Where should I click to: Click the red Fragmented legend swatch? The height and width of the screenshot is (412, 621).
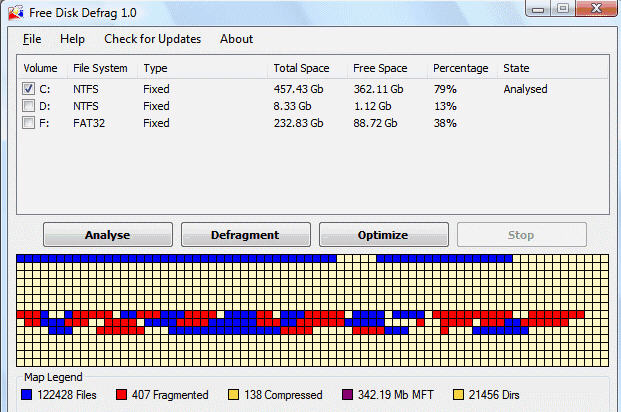(123, 395)
